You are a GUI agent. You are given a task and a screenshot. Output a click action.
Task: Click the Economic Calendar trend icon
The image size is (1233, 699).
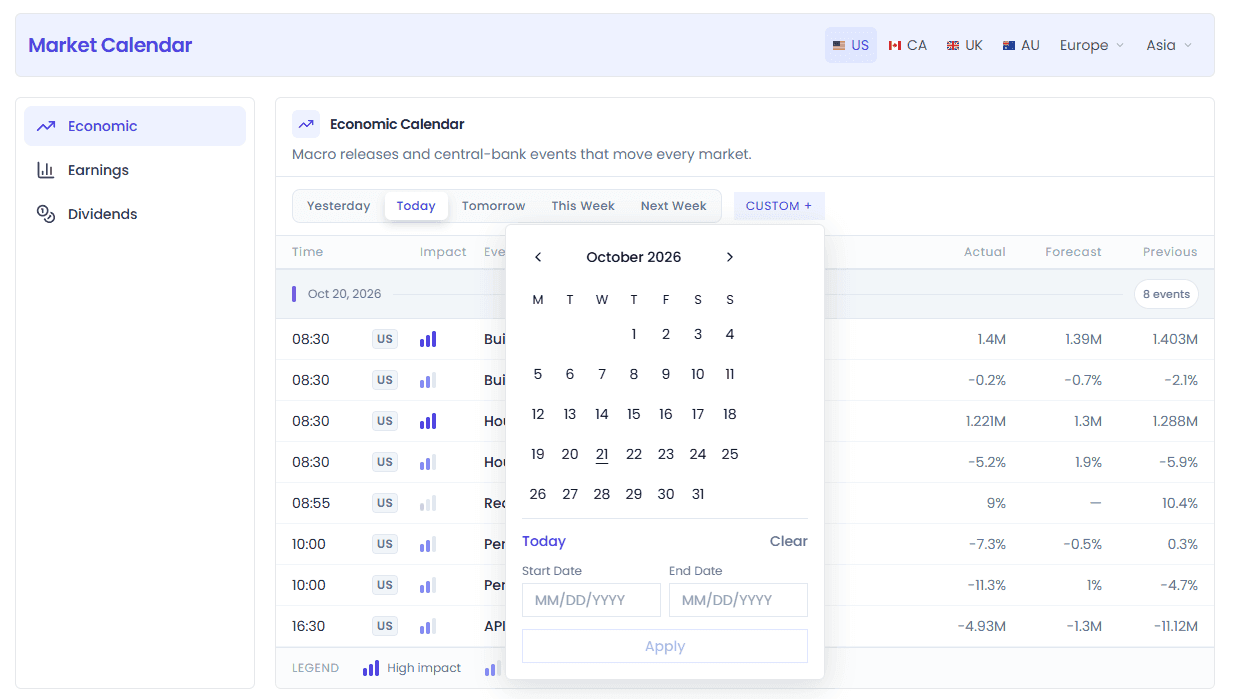(x=306, y=124)
